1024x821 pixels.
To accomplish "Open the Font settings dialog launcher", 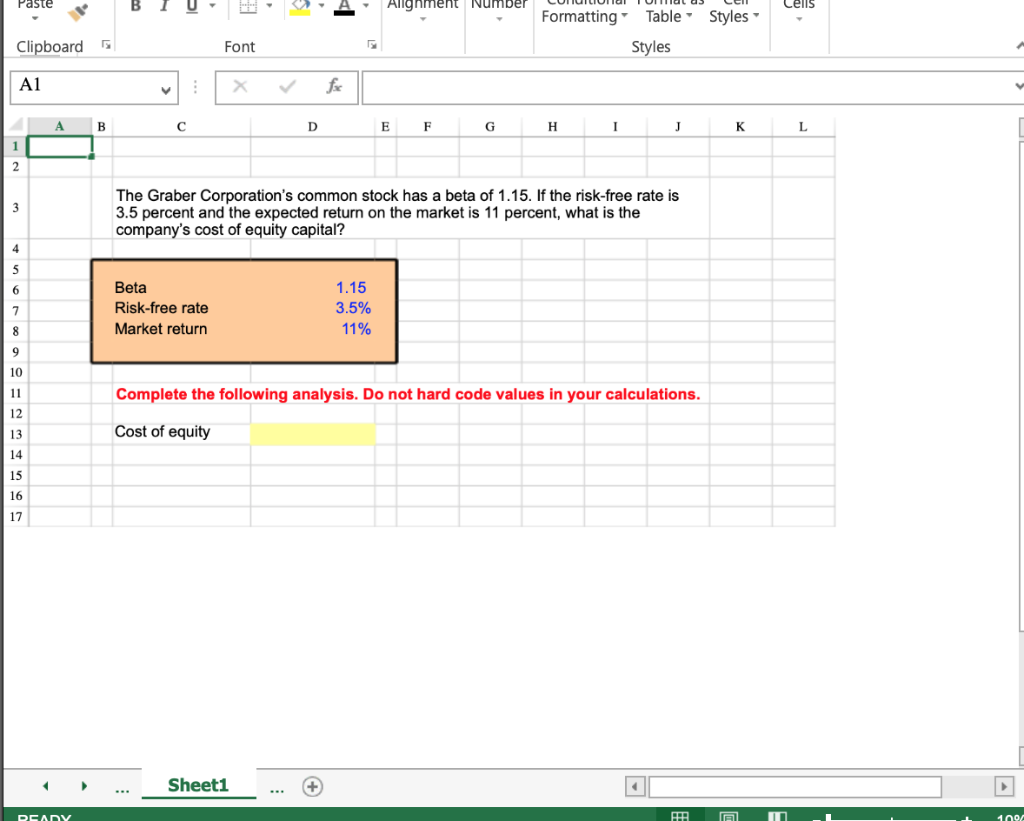I will tap(371, 44).
